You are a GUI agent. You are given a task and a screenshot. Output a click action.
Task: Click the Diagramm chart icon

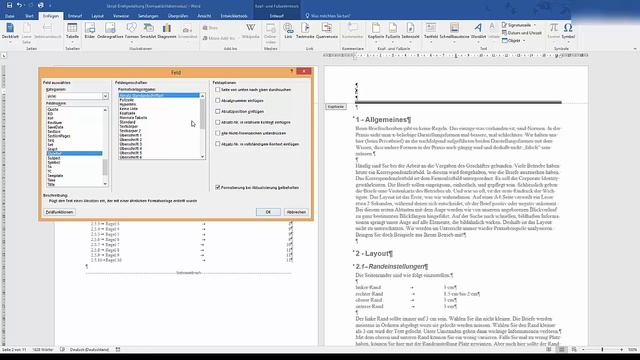tap(167, 31)
